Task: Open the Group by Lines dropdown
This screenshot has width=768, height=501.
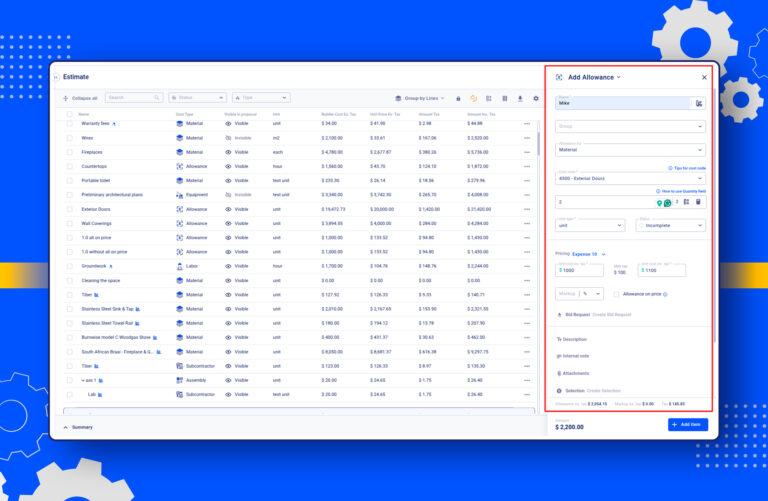Action: [422, 98]
